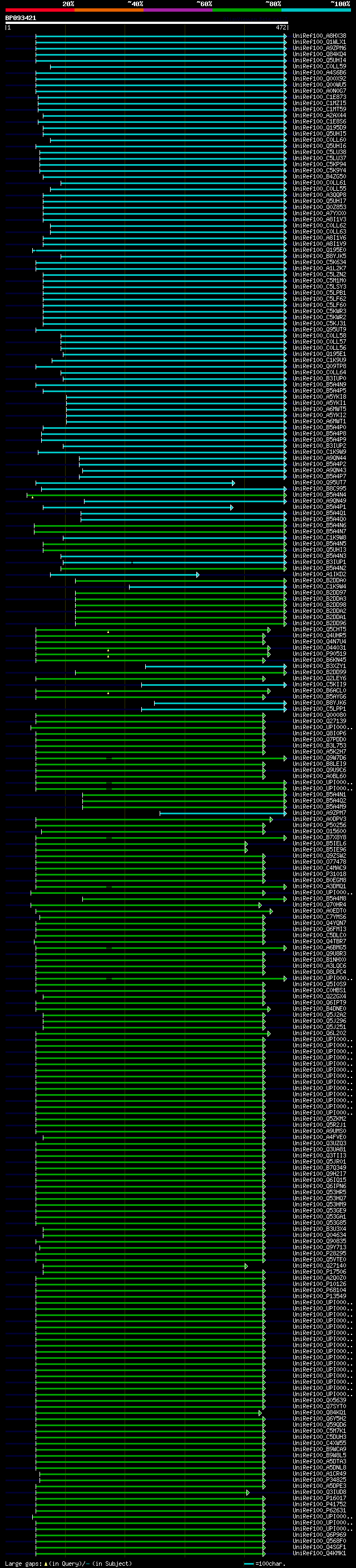Click the UniRef100_B7X8Y8 label
Viewport: 356px width, 1568px height.
click(x=319, y=837)
